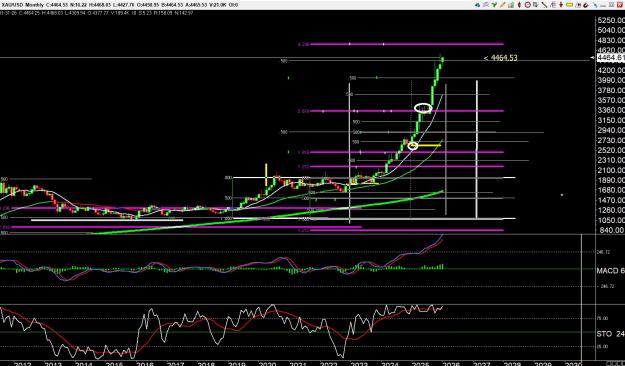The image size is (625, 366).
Task: Click the 1680.00 price axis label
Action: pos(611,190)
